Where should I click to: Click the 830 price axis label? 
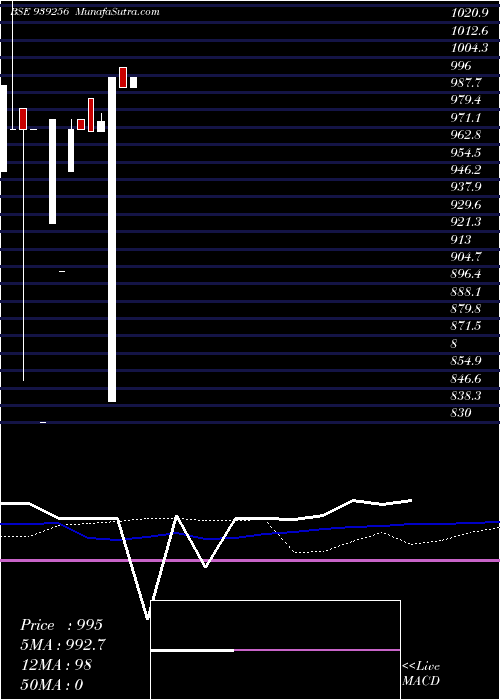[x=461, y=413]
